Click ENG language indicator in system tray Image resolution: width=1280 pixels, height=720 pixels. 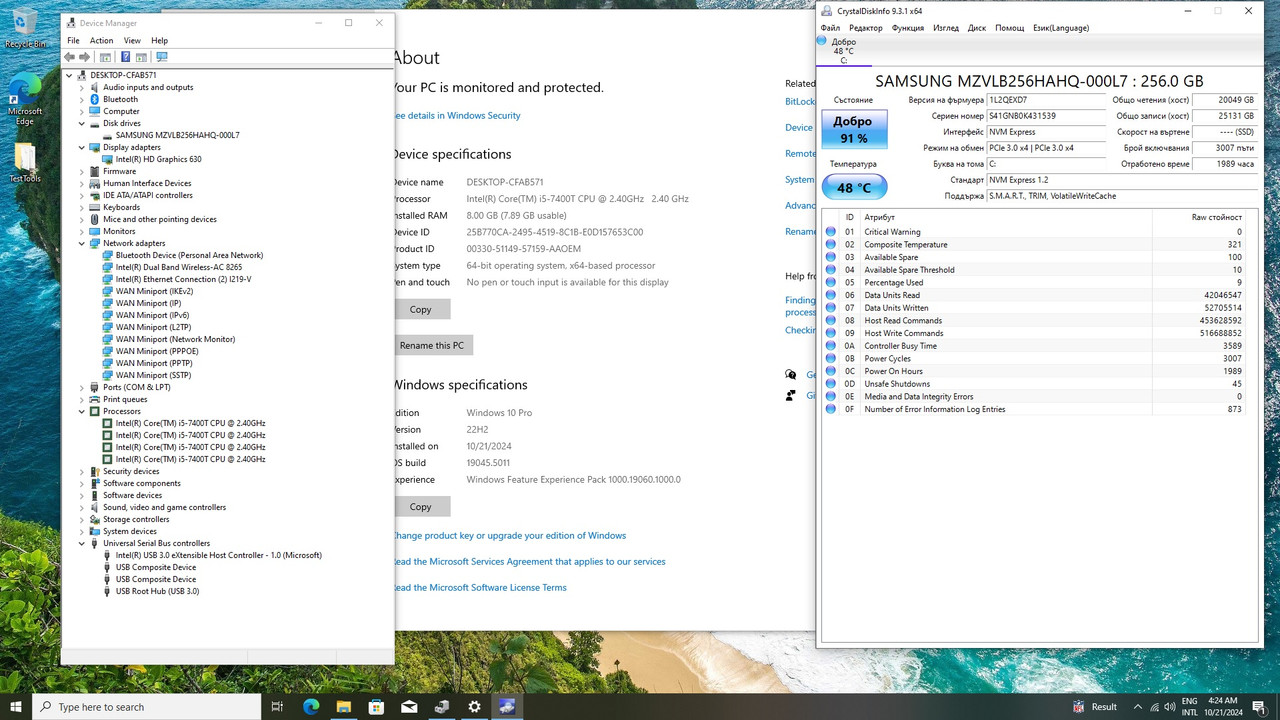tap(1189, 701)
